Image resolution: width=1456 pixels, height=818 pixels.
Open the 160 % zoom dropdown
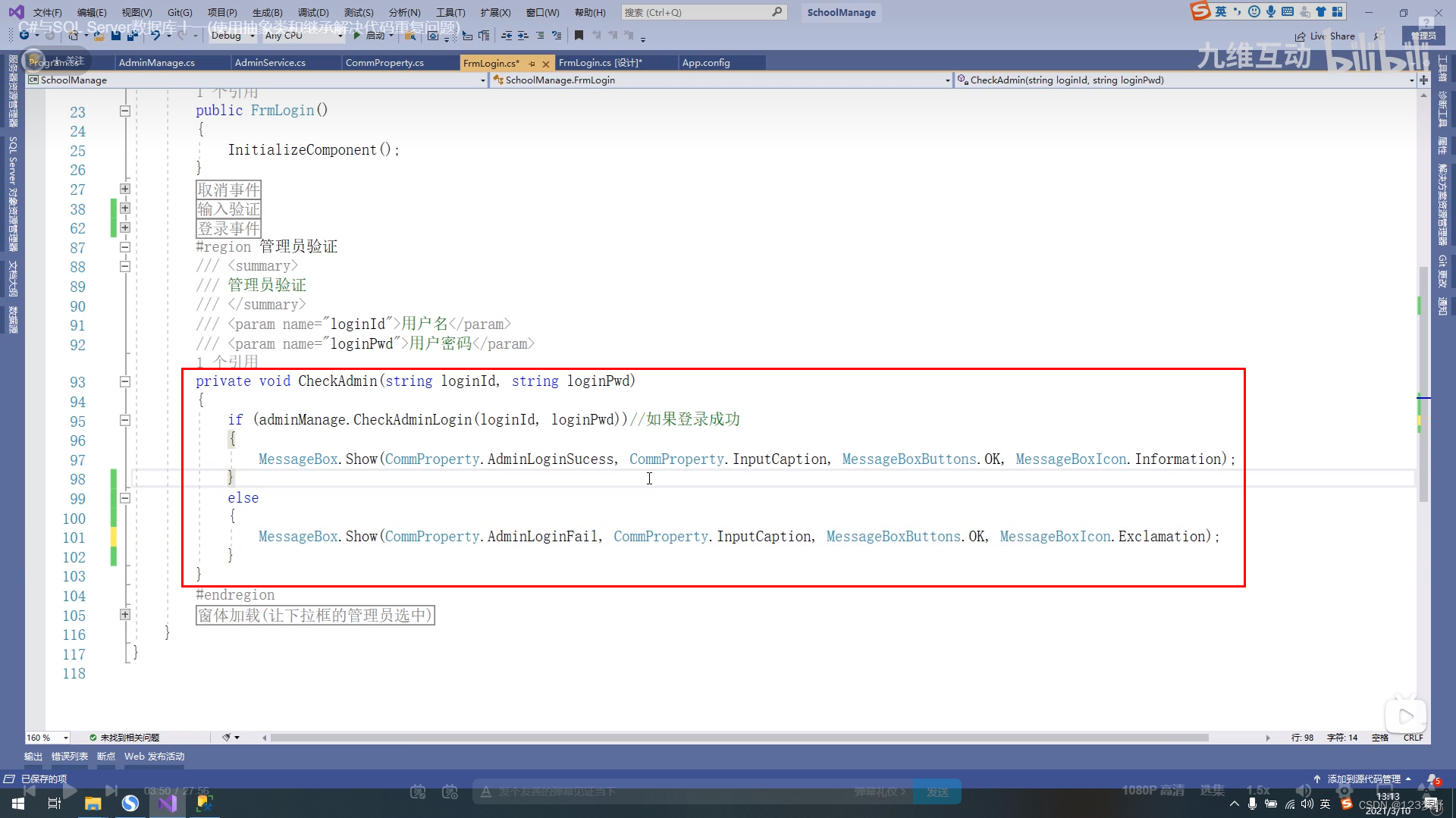click(48, 737)
